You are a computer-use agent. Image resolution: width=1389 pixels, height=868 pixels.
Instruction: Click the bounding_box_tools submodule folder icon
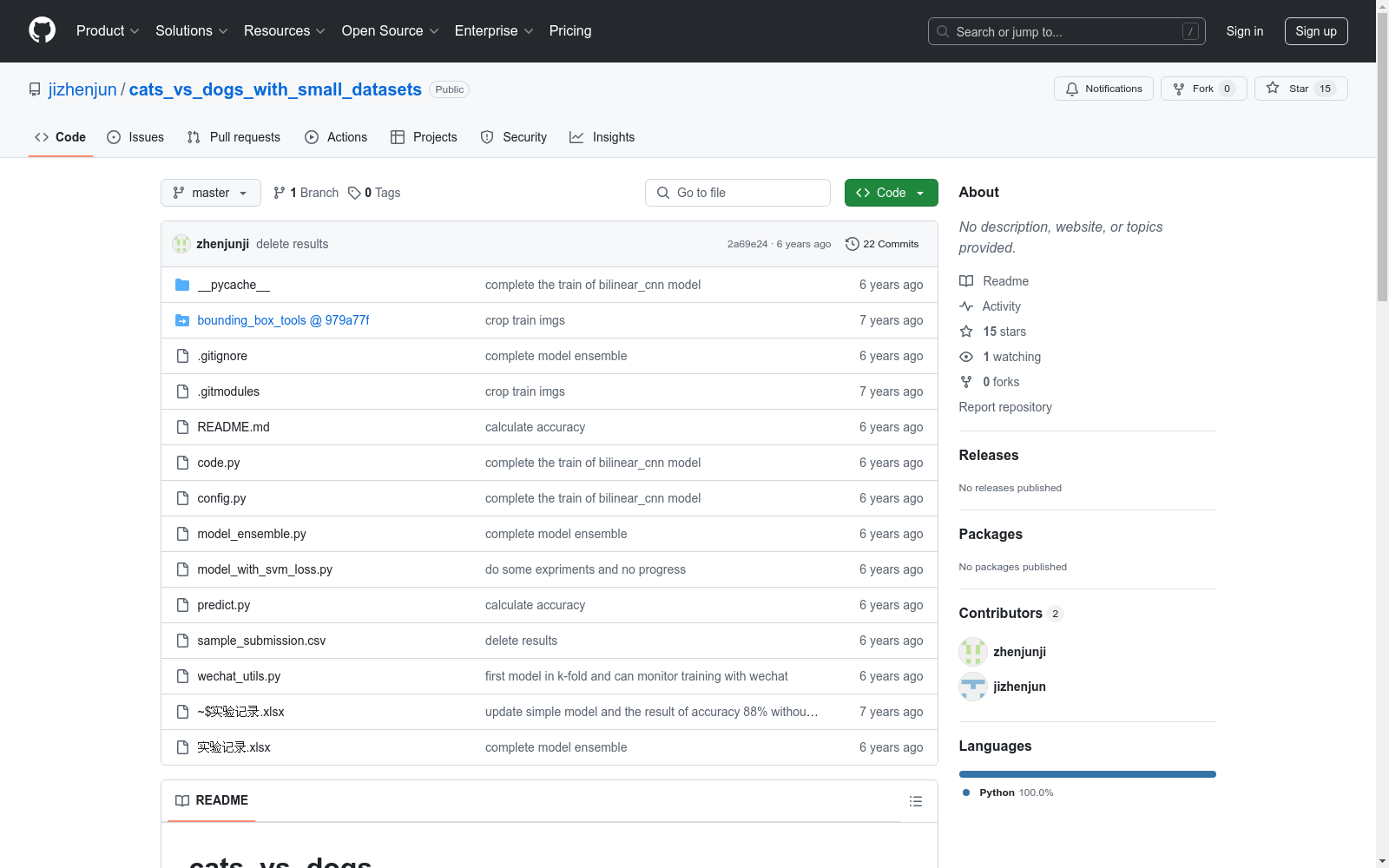pos(182,320)
